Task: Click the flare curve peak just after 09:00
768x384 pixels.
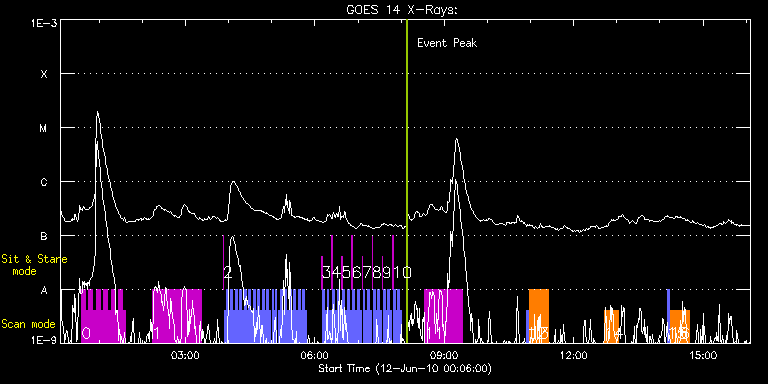Action: [x=456, y=140]
